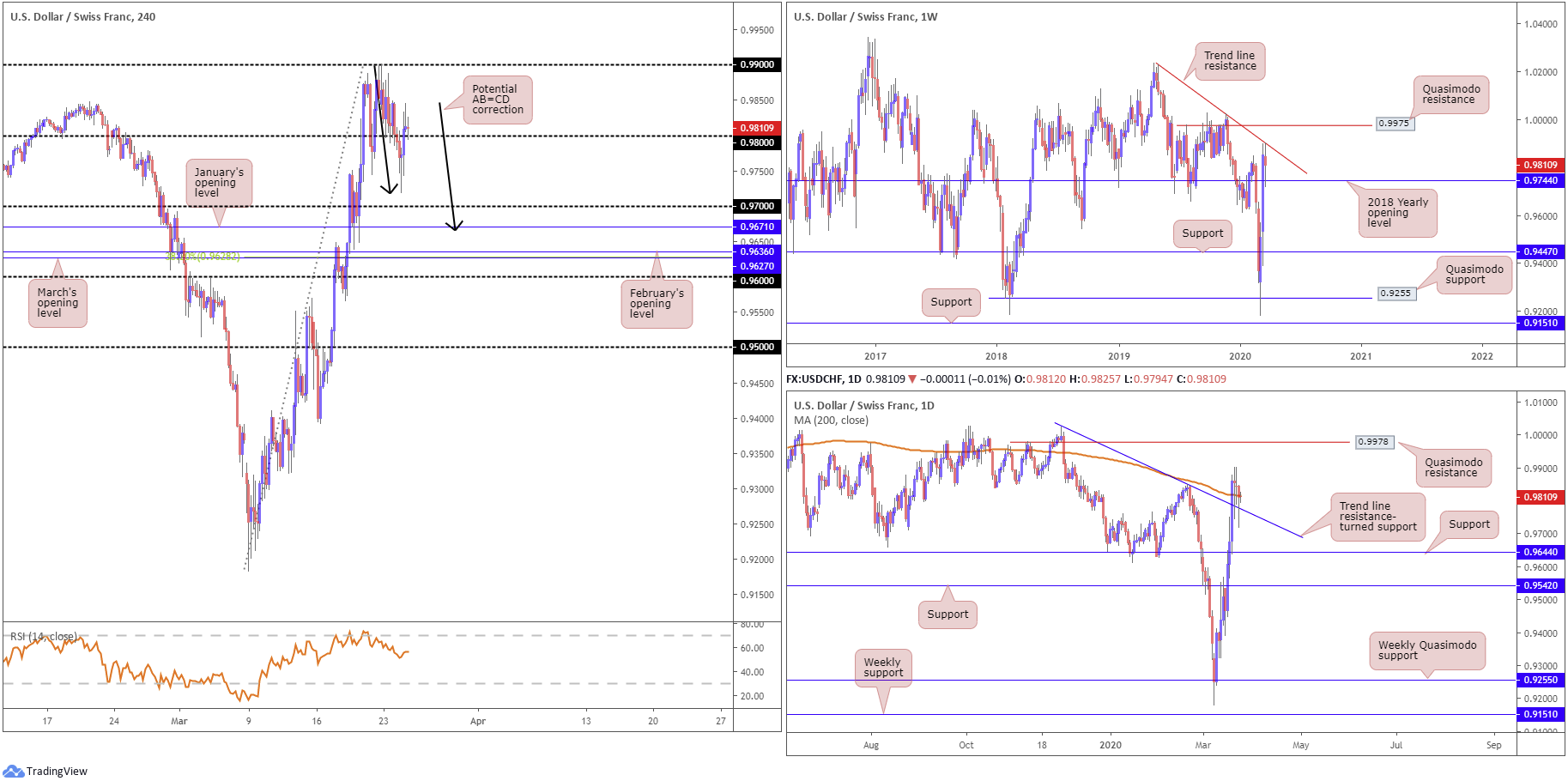Screen dimensions: 1568x781
Task: Select the 2018 Yearly opening level callout
Action: pyautogui.click(x=1397, y=213)
